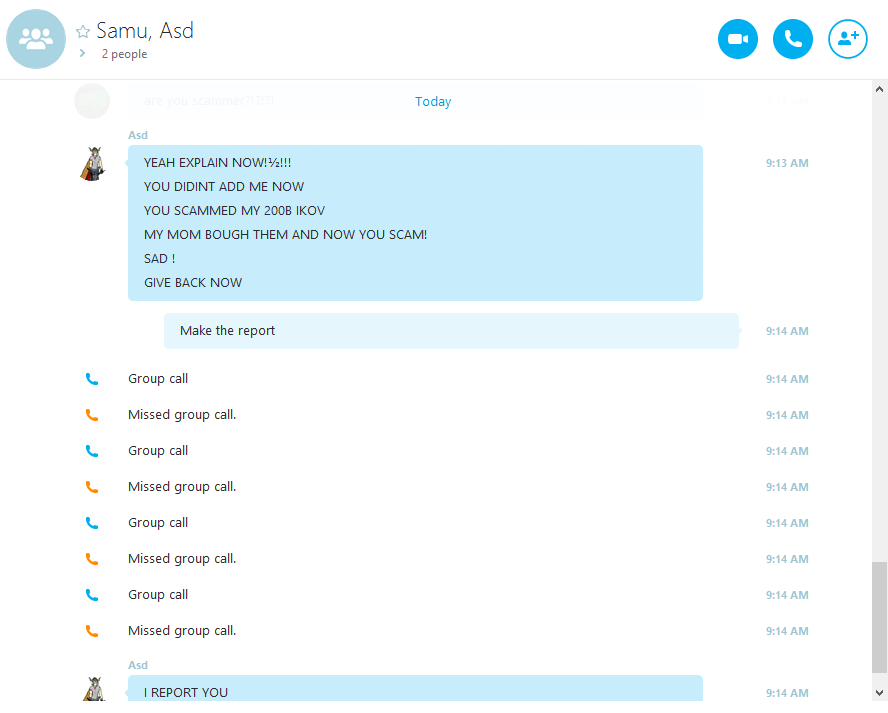
Task: Click the line 'YOU DIDINT ADD ME NOW'
Action: coord(224,187)
